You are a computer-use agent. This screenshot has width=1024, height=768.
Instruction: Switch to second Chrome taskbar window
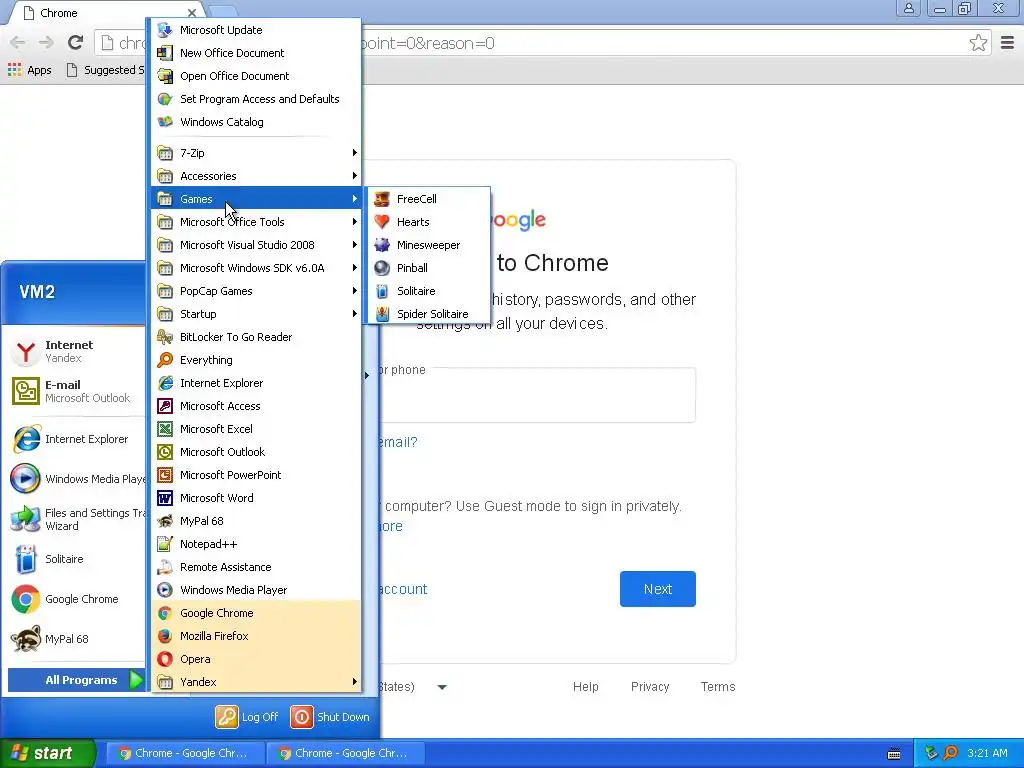[x=345, y=753]
